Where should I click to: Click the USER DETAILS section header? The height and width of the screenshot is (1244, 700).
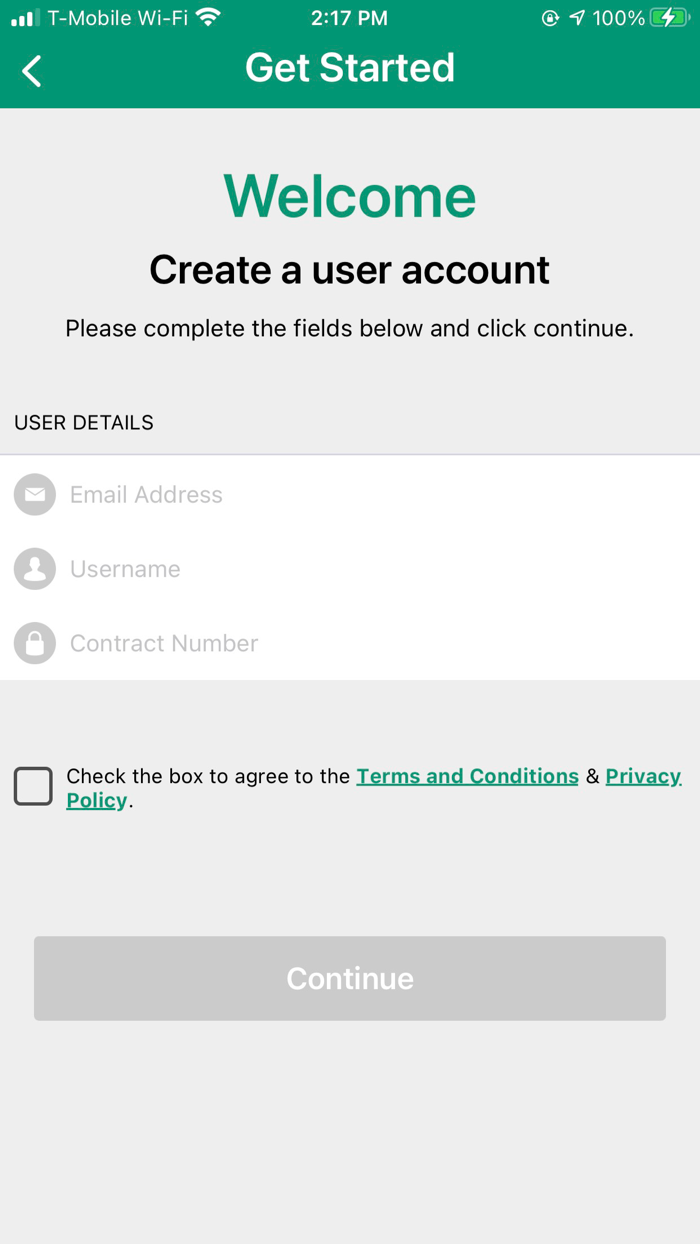pyautogui.click(x=84, y=423)
